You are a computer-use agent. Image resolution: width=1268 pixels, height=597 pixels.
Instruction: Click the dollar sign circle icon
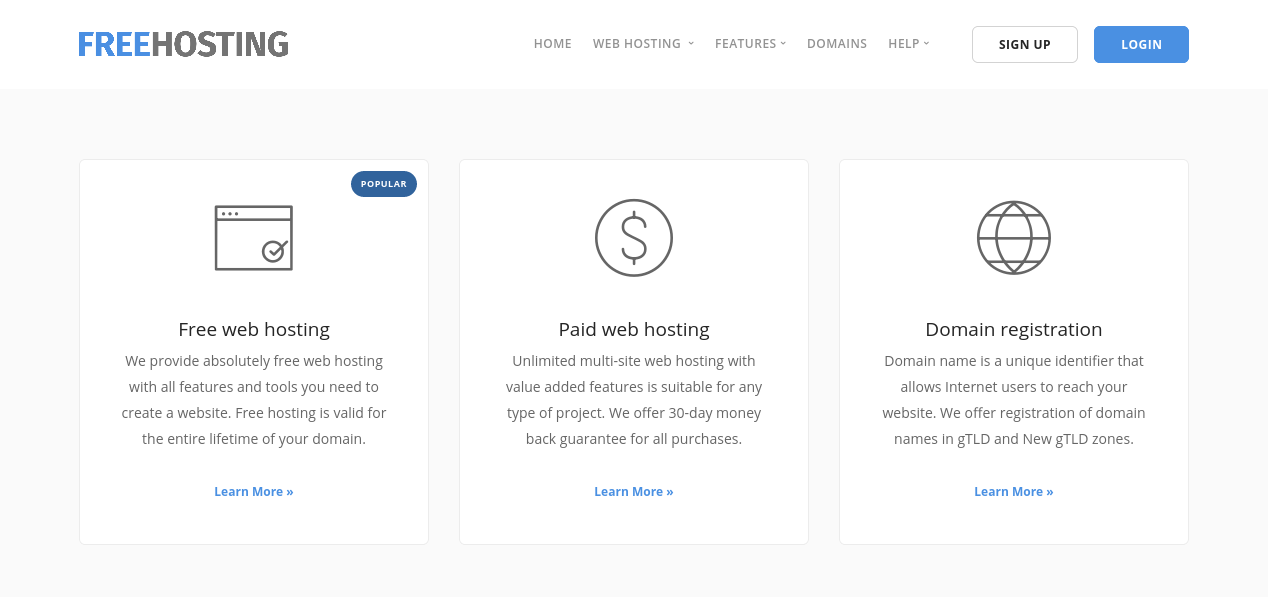(x=634, y=238)
